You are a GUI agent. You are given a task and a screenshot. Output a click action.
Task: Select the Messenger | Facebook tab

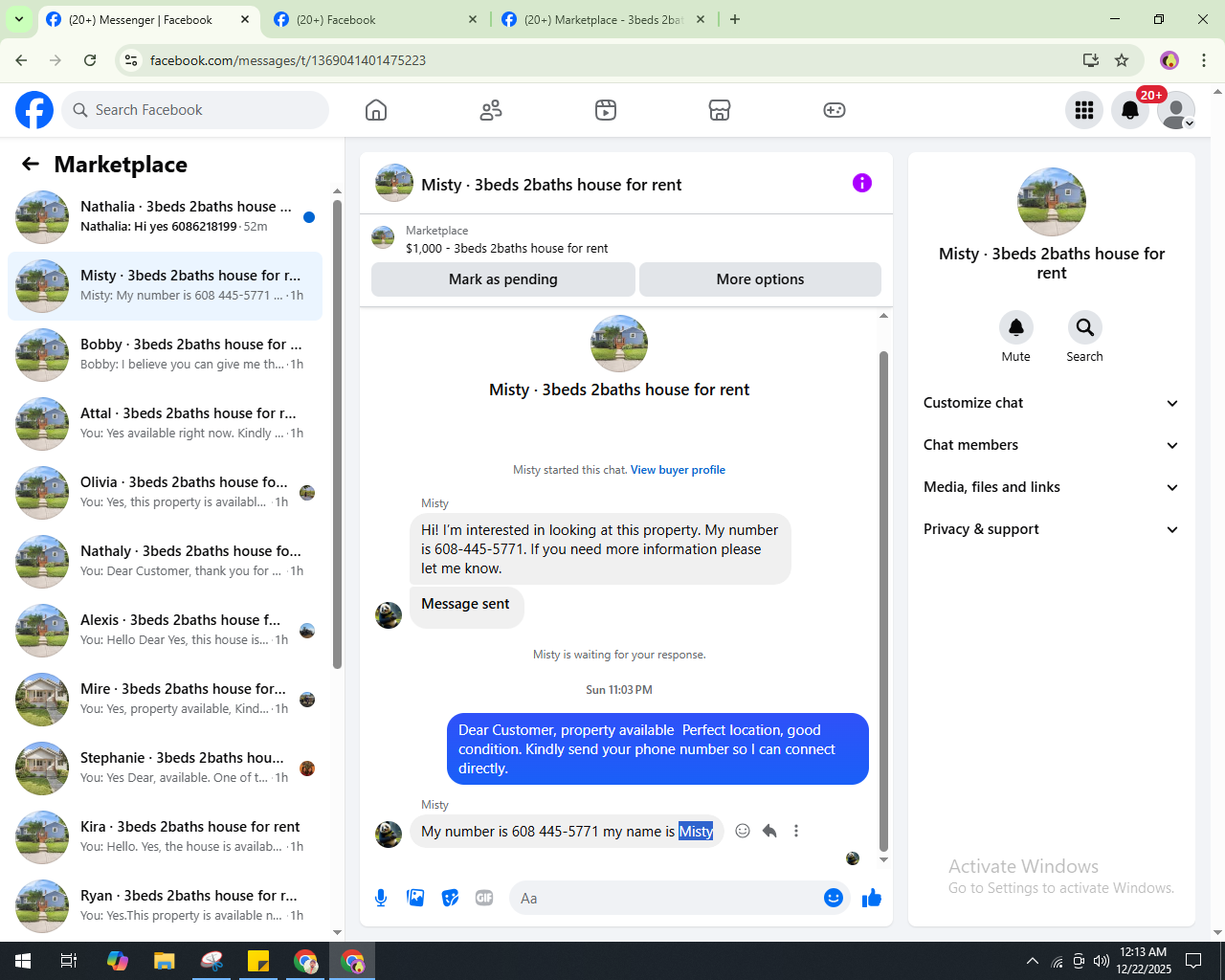tap(147, 19)
